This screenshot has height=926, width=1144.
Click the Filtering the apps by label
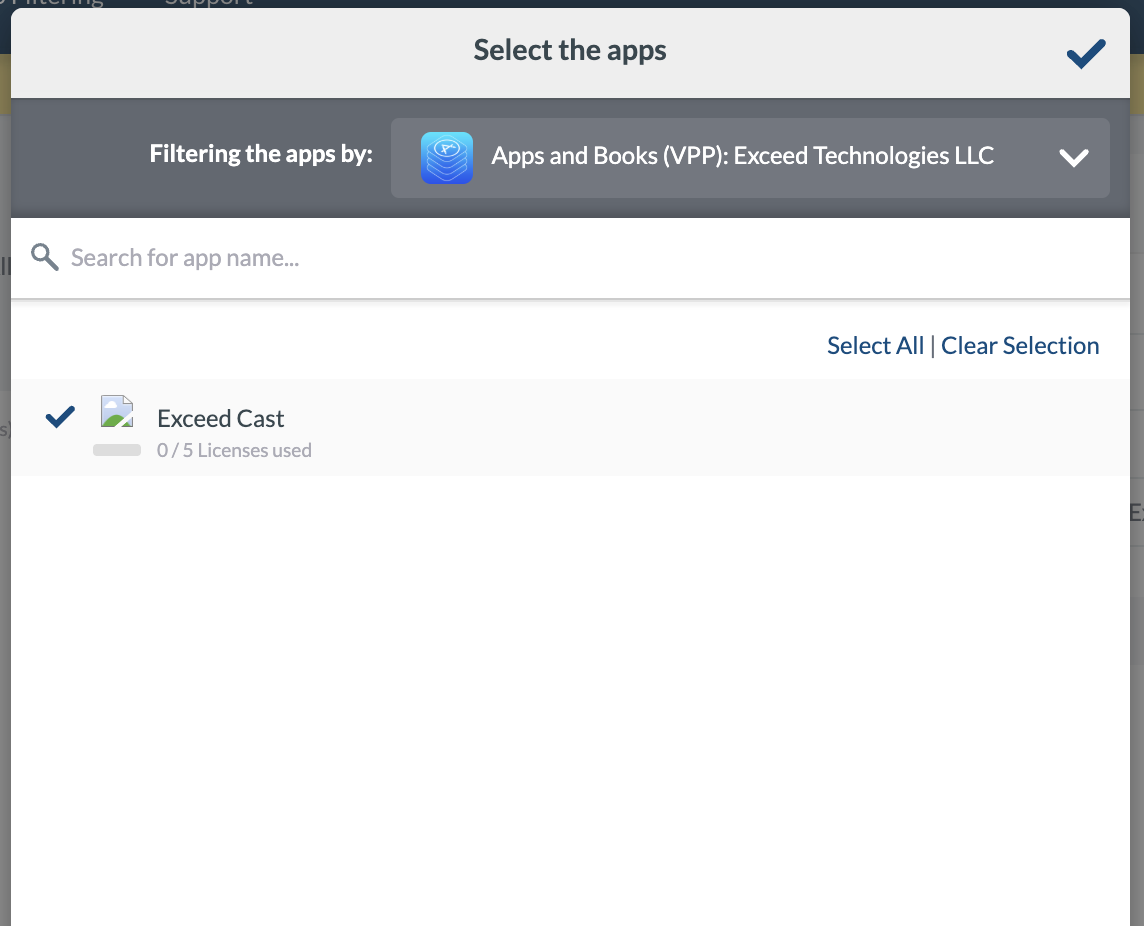tap(261, 154)
